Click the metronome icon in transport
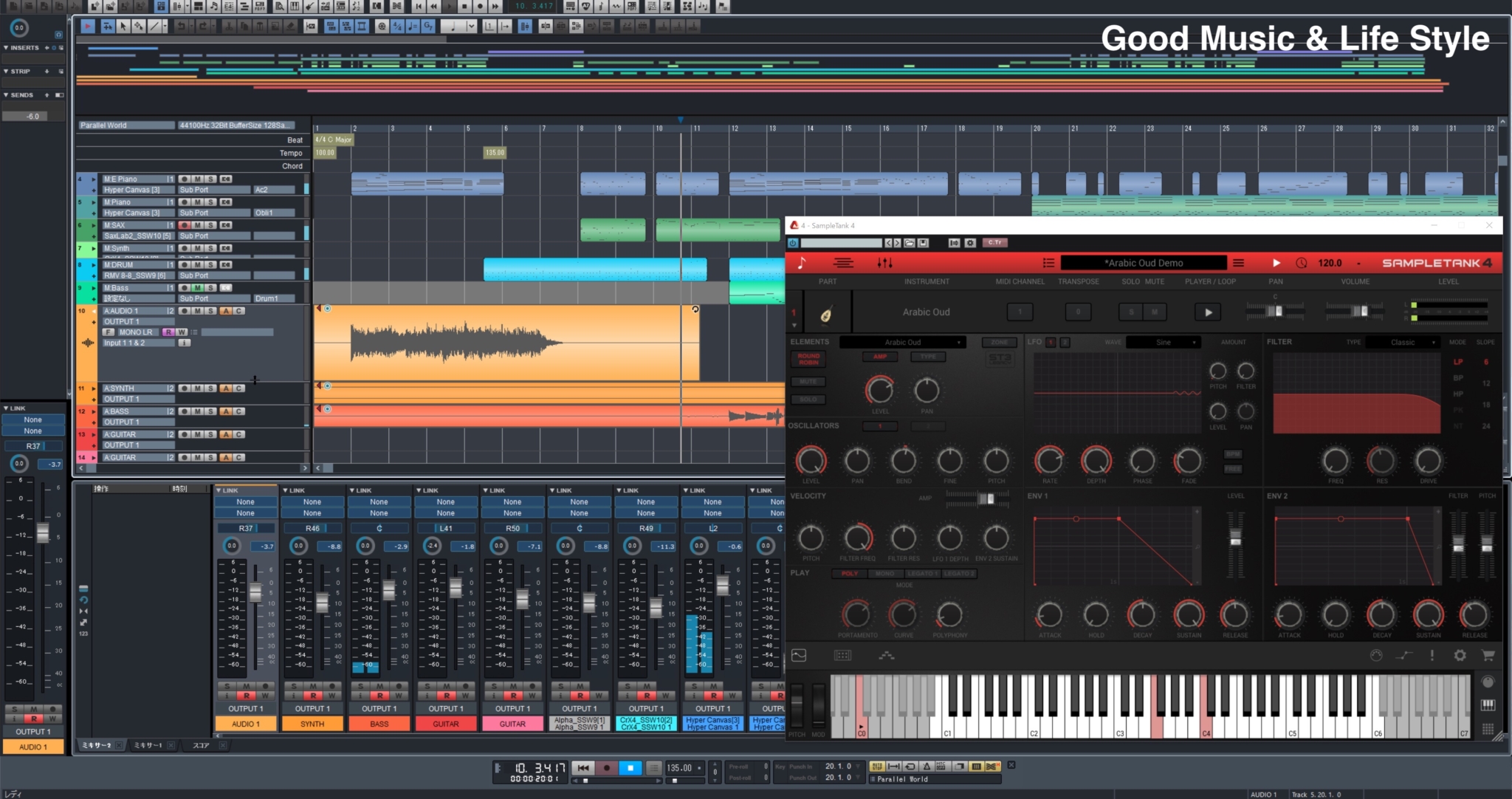The image size is (1512, 799). 927,767
